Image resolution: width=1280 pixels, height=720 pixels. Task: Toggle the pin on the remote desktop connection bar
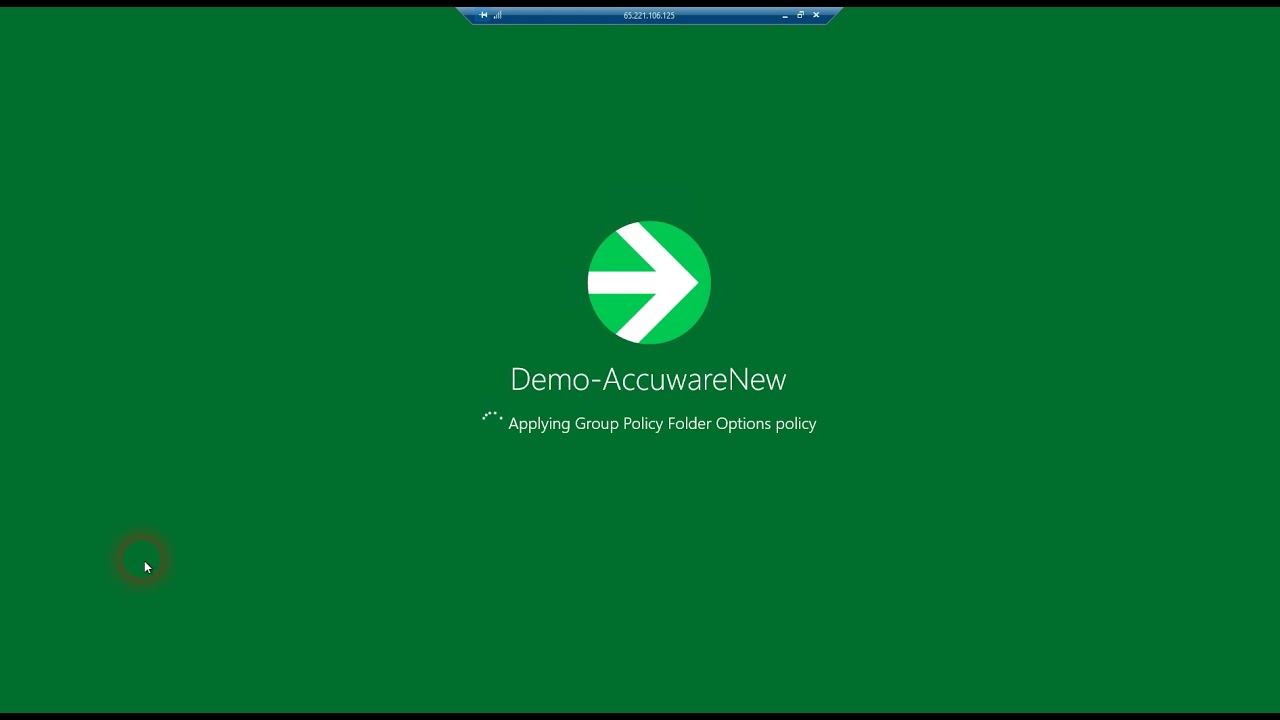(x=483, y=15)
